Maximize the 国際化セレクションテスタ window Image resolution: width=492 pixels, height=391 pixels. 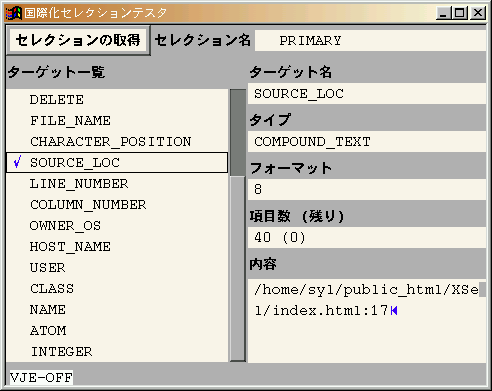click(460, 13)
